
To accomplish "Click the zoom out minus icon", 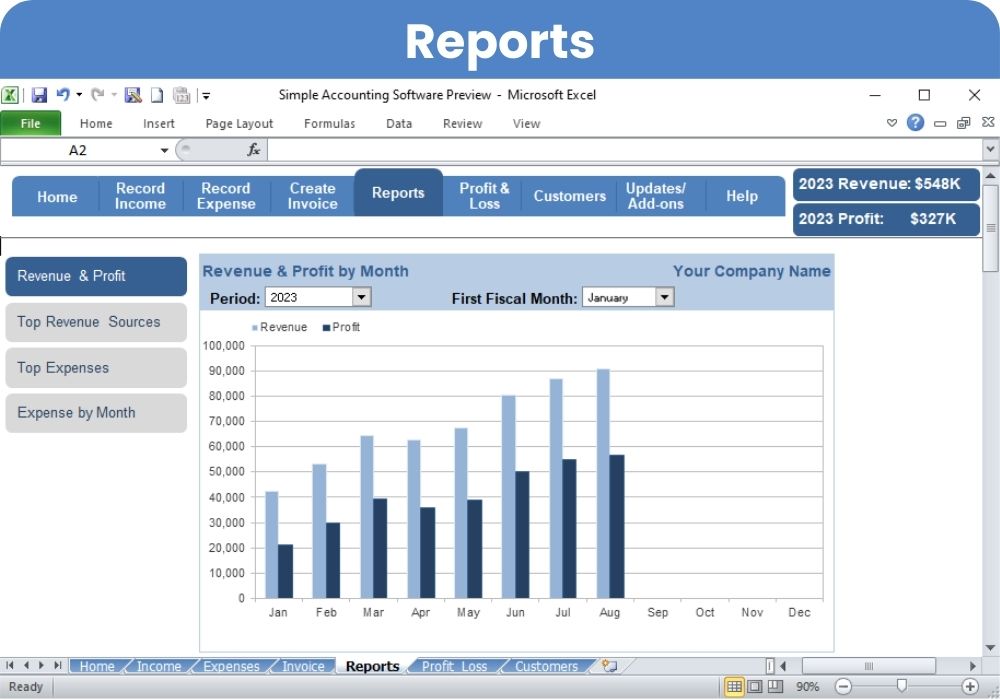I will coord(843,687).
